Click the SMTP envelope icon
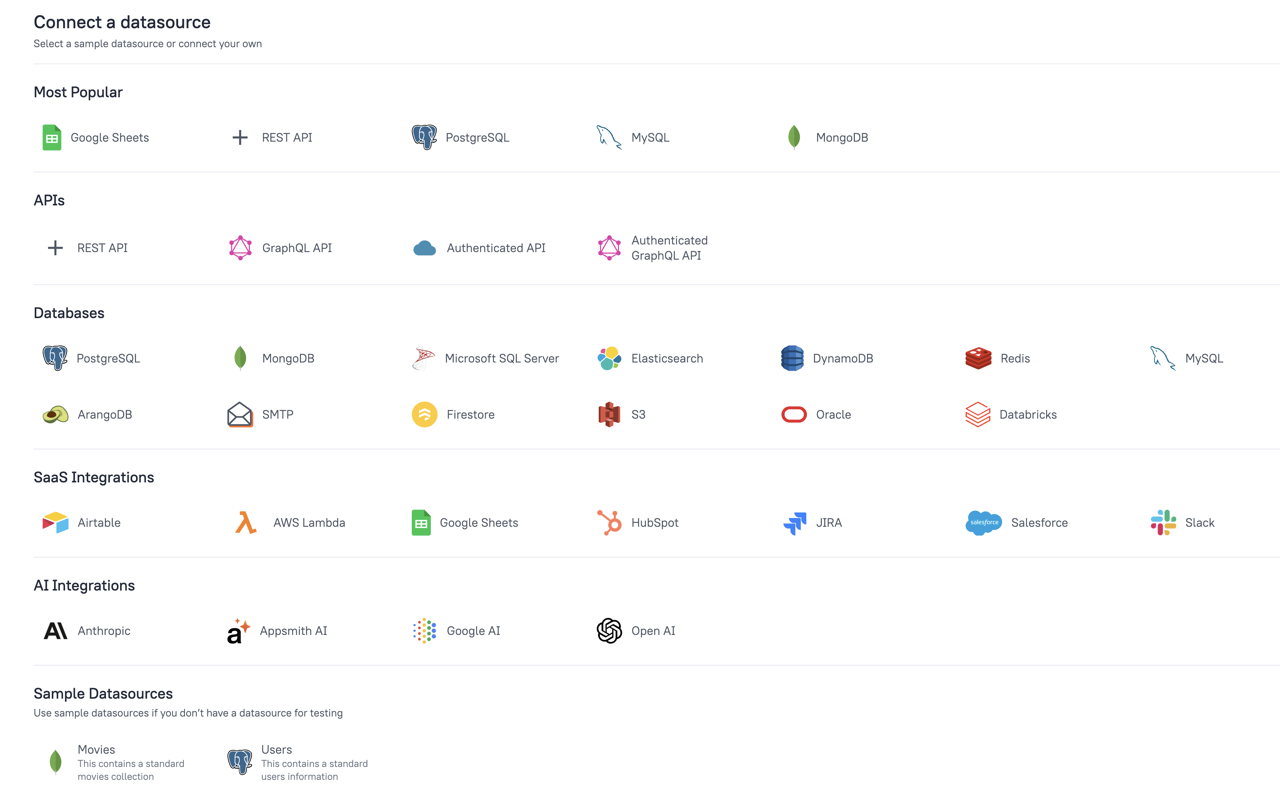 240,414
